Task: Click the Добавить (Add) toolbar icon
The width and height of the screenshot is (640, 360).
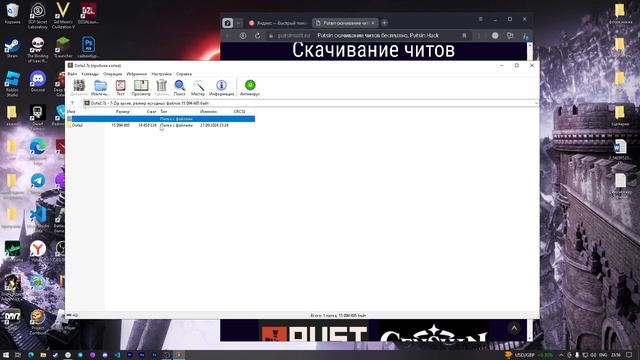Action: pos(79,87)
